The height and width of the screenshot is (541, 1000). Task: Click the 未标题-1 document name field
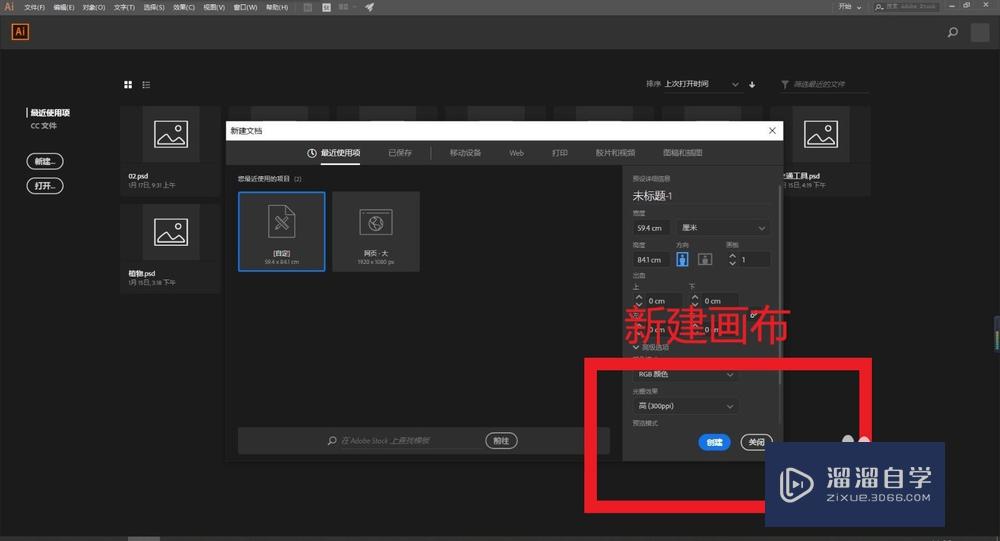tap(700, 196)
